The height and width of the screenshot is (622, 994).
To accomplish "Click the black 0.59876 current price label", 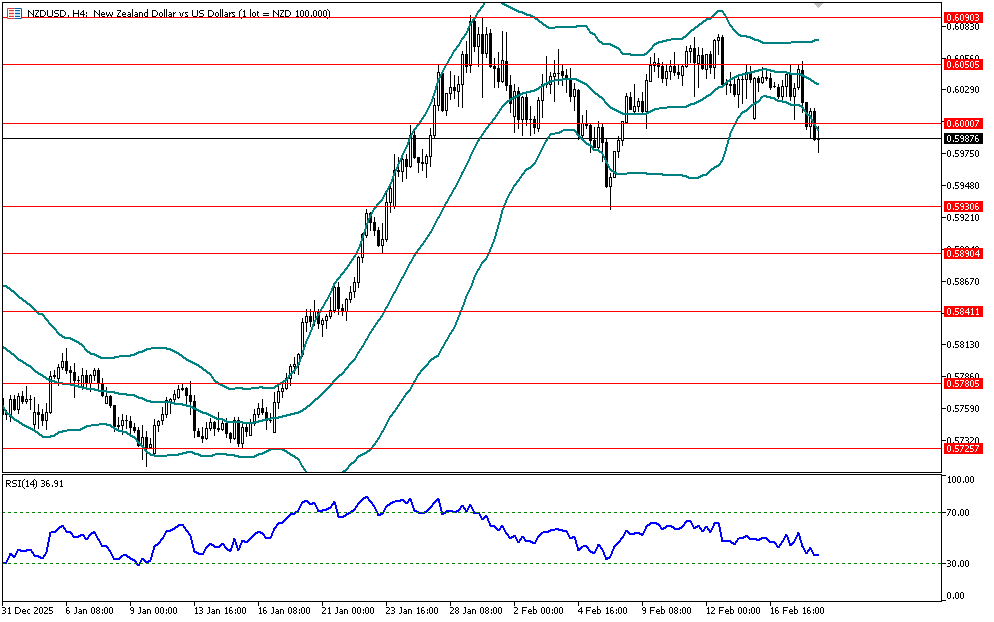I will click(961, 139).
